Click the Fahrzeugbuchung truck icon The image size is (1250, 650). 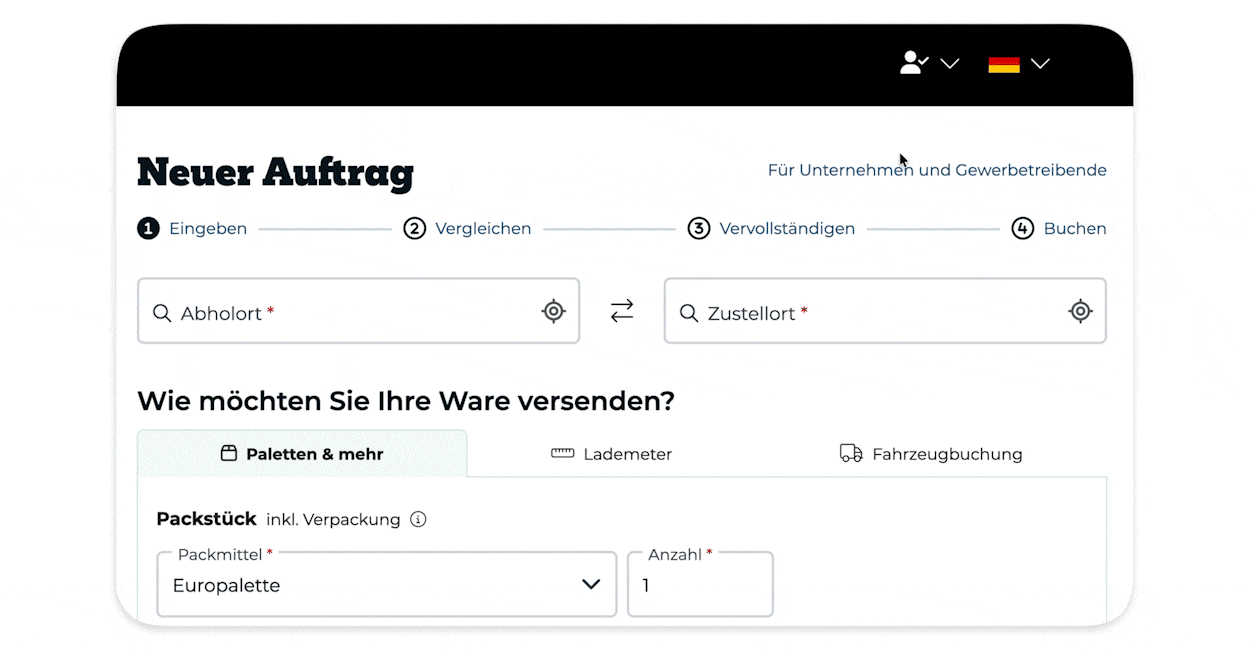point(851,453)
